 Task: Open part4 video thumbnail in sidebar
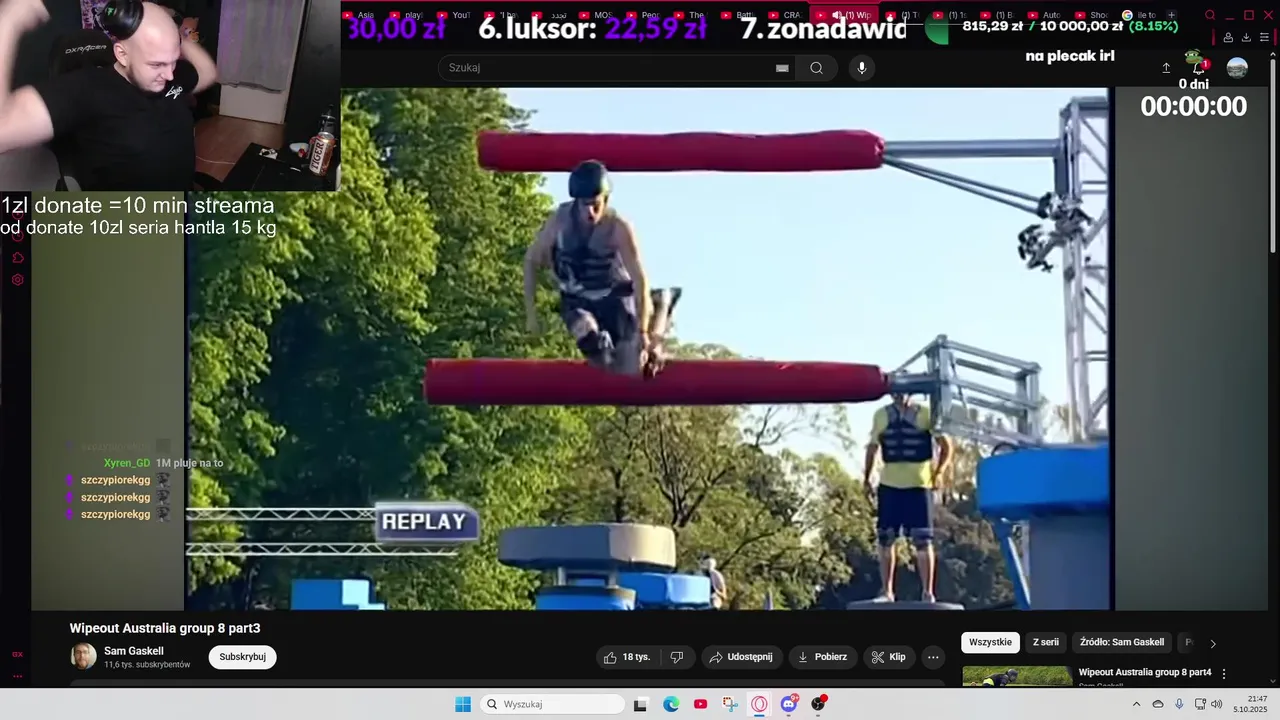pos(1017,677)
